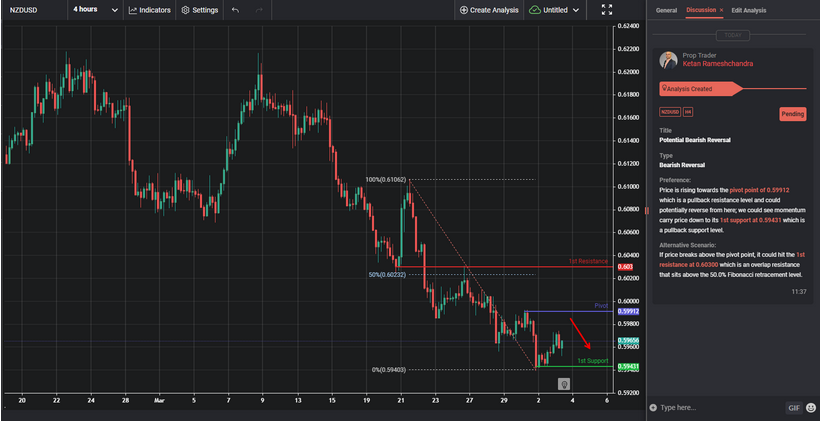Image resolution: width=821 pixels, height=421 pixels.
Task: Open the Untitled layout dropdown
Action: (x=554, y=10)
